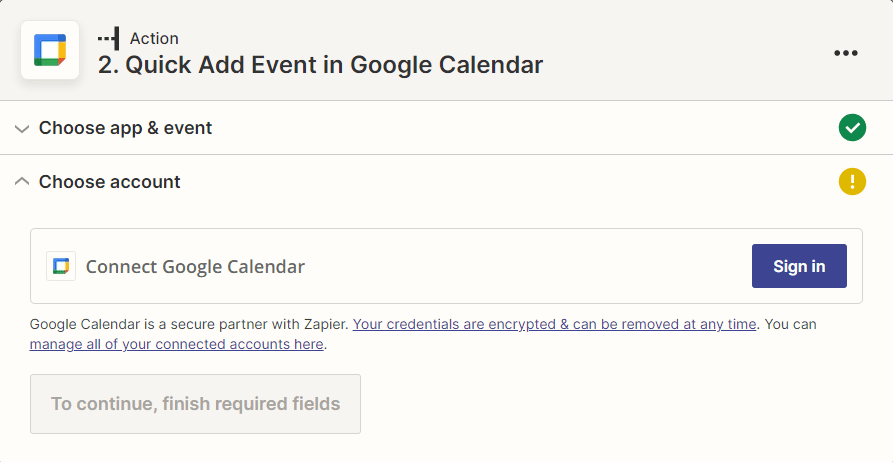Click the "You can" text after credentials link
The image size is (893, 462).
[x=791, y=325]
